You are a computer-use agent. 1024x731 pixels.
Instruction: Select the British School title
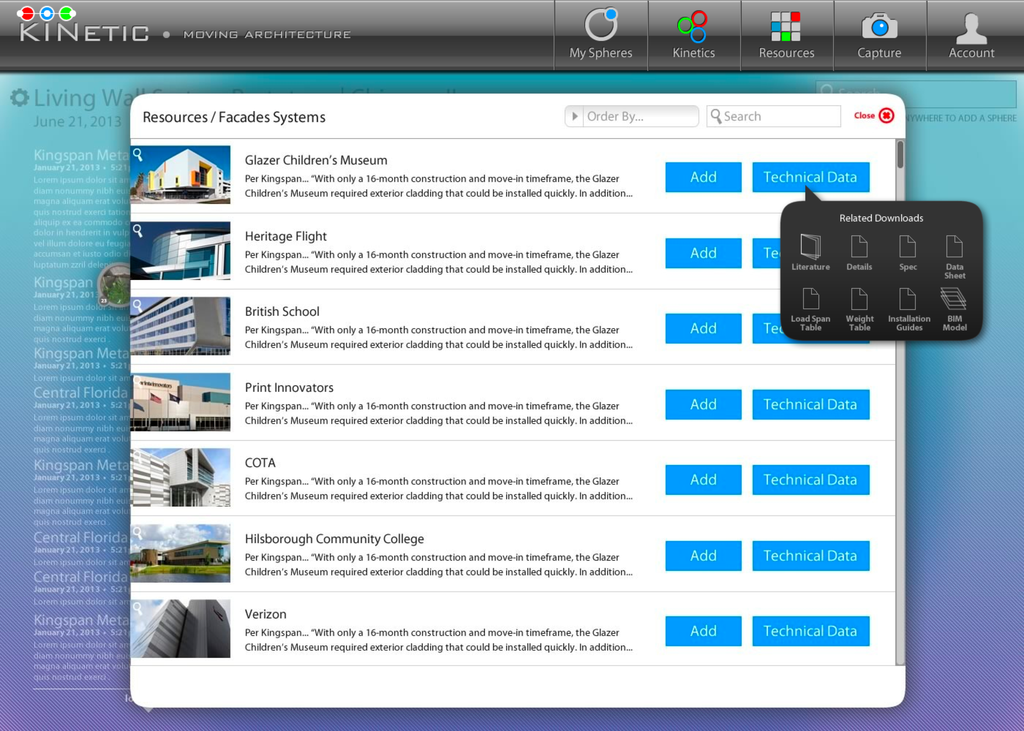pos(282,312)
